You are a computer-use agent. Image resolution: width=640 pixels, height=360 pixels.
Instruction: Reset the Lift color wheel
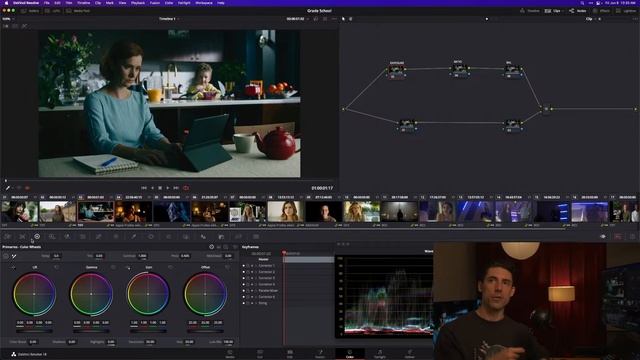coord(56,267)
